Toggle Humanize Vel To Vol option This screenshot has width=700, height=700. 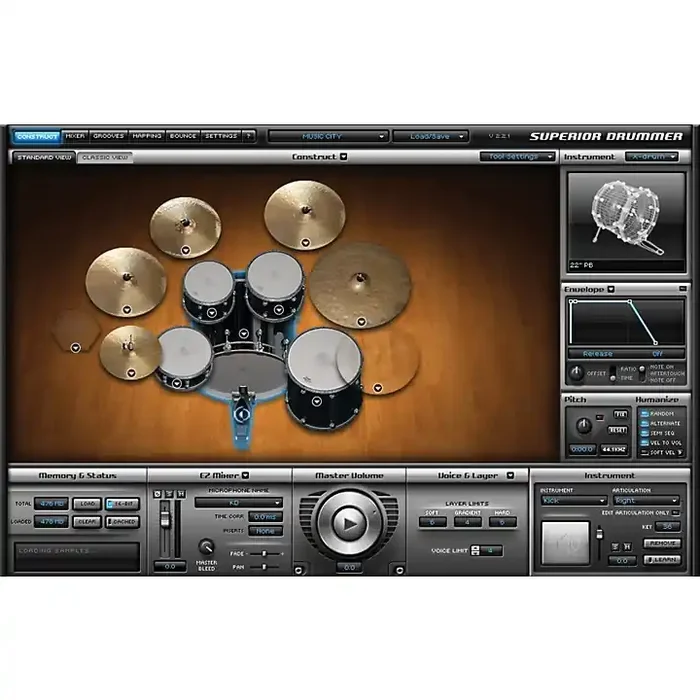pyautogui.click(x=645, y=443)
